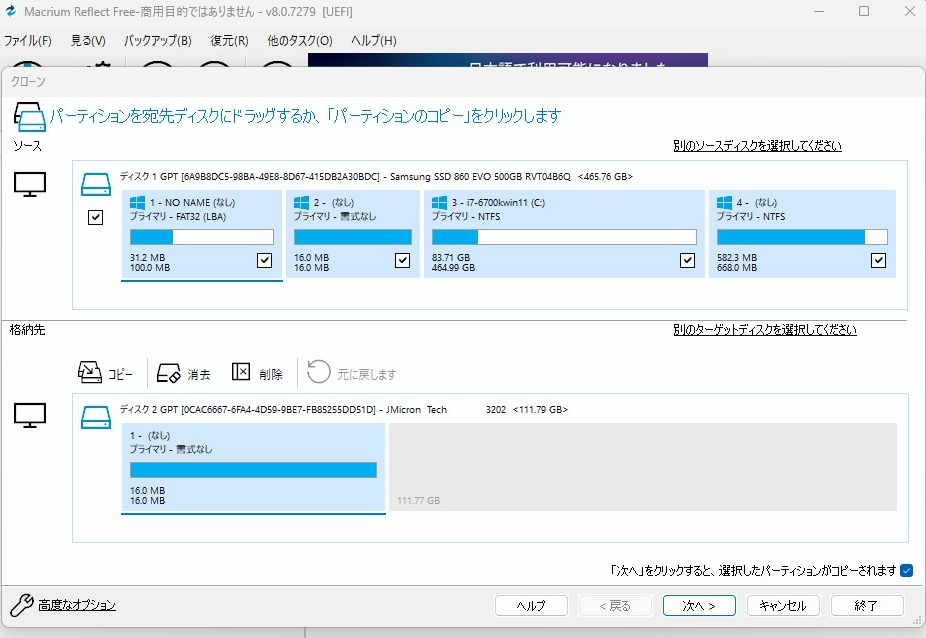Screen dimensions: 926x638
Task: Click the monitor icon in the ソース panel
Action: 32,183
